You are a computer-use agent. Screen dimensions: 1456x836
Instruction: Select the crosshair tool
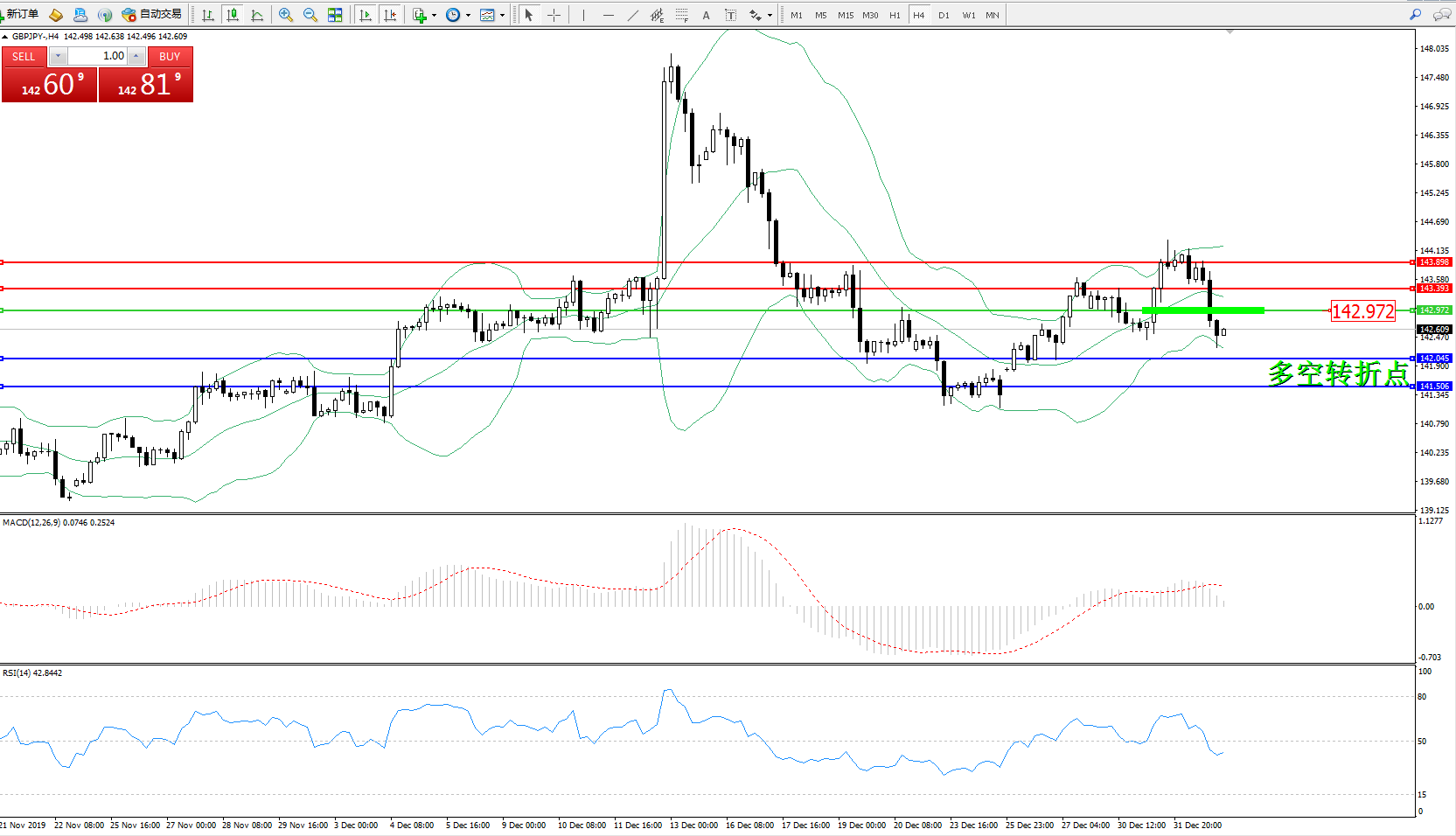[x=554, y=15]
